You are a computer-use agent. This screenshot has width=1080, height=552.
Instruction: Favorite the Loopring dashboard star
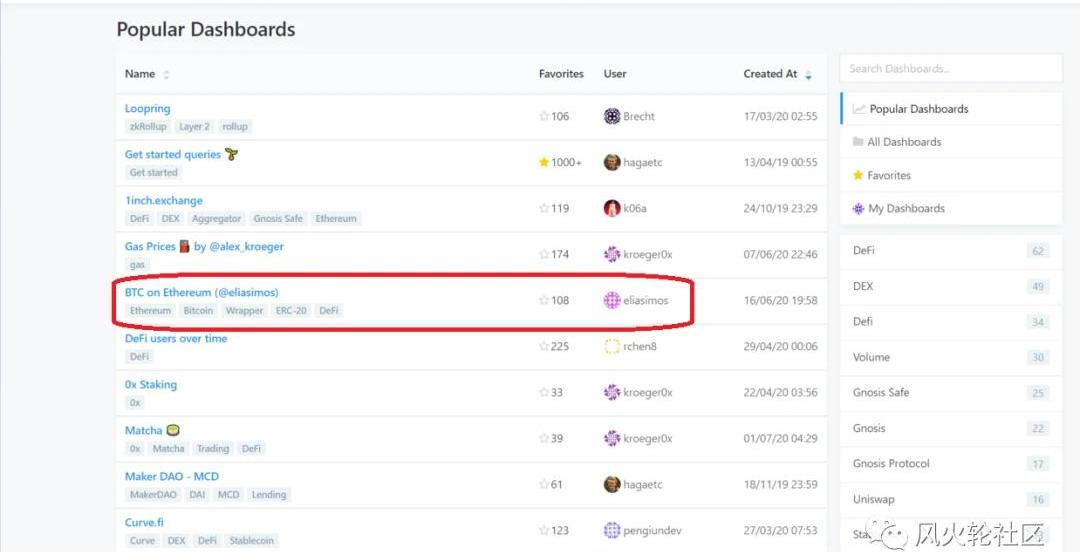544,116
